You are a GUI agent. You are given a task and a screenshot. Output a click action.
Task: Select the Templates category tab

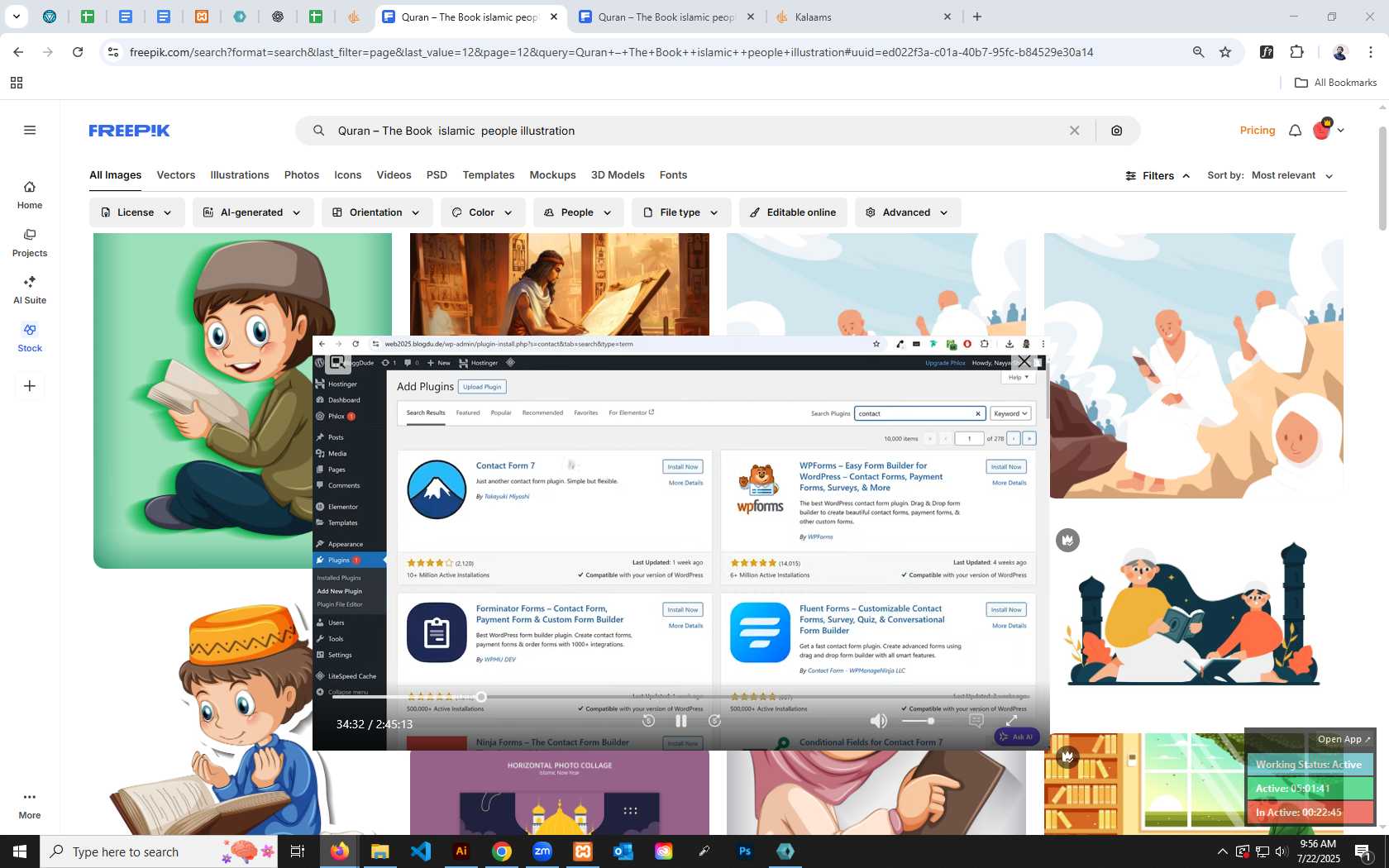489,175
